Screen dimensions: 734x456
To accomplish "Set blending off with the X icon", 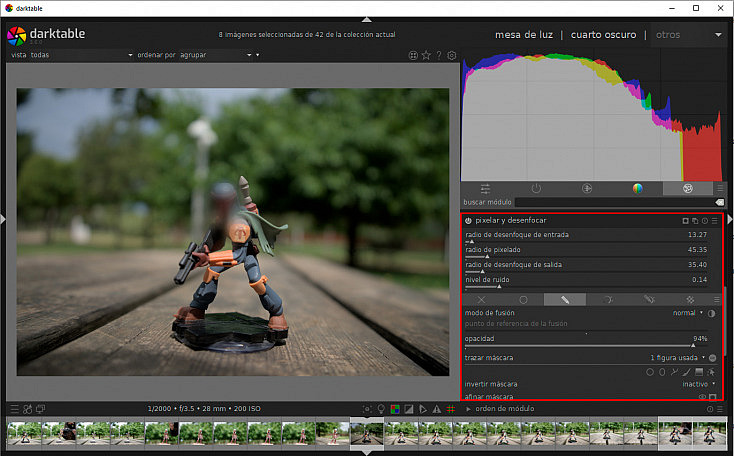I will (481, 300).
